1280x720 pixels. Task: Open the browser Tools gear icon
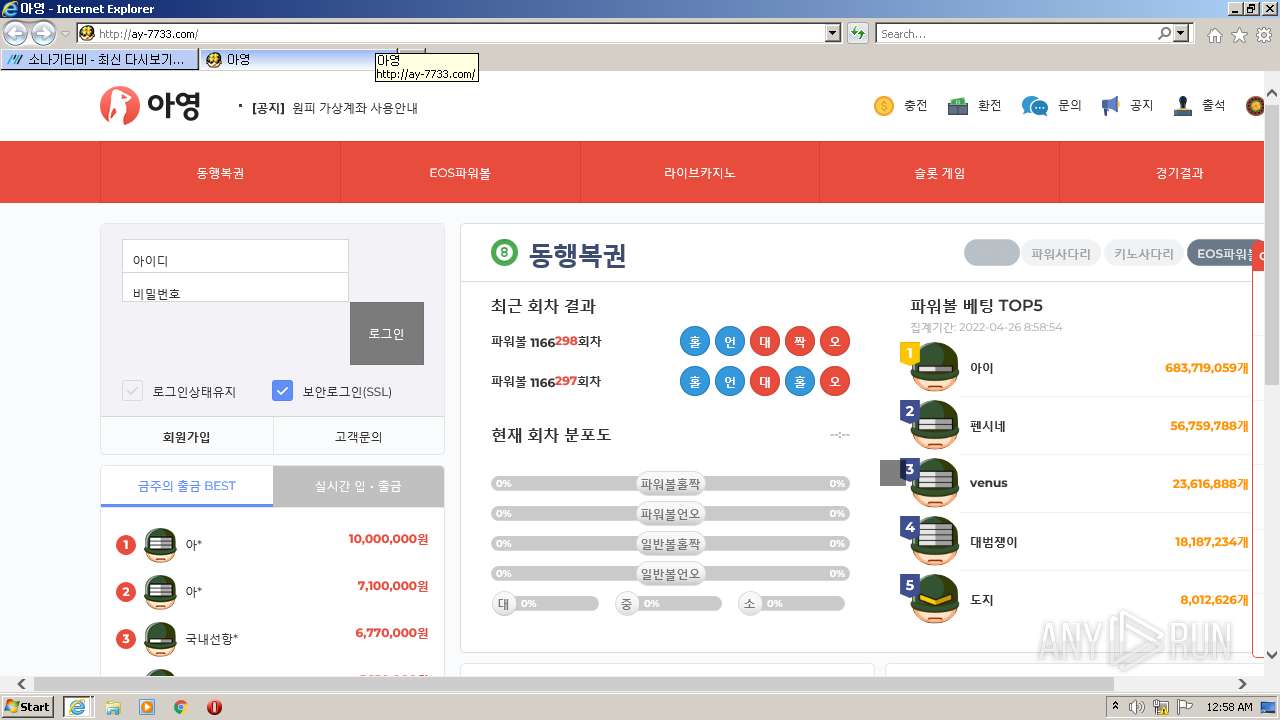tap(1264, 35)
